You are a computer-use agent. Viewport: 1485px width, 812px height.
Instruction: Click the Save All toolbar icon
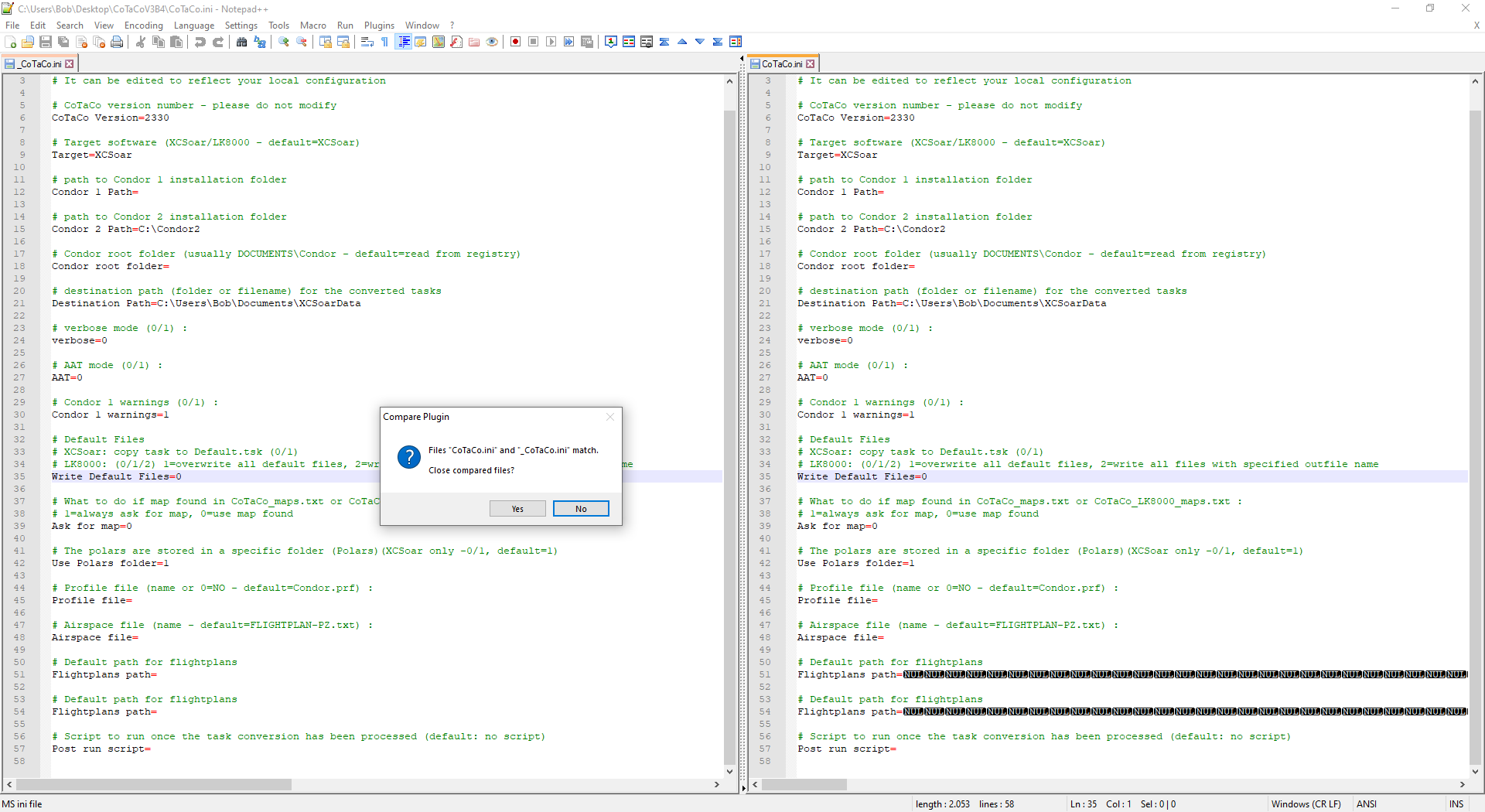point(63,42)
